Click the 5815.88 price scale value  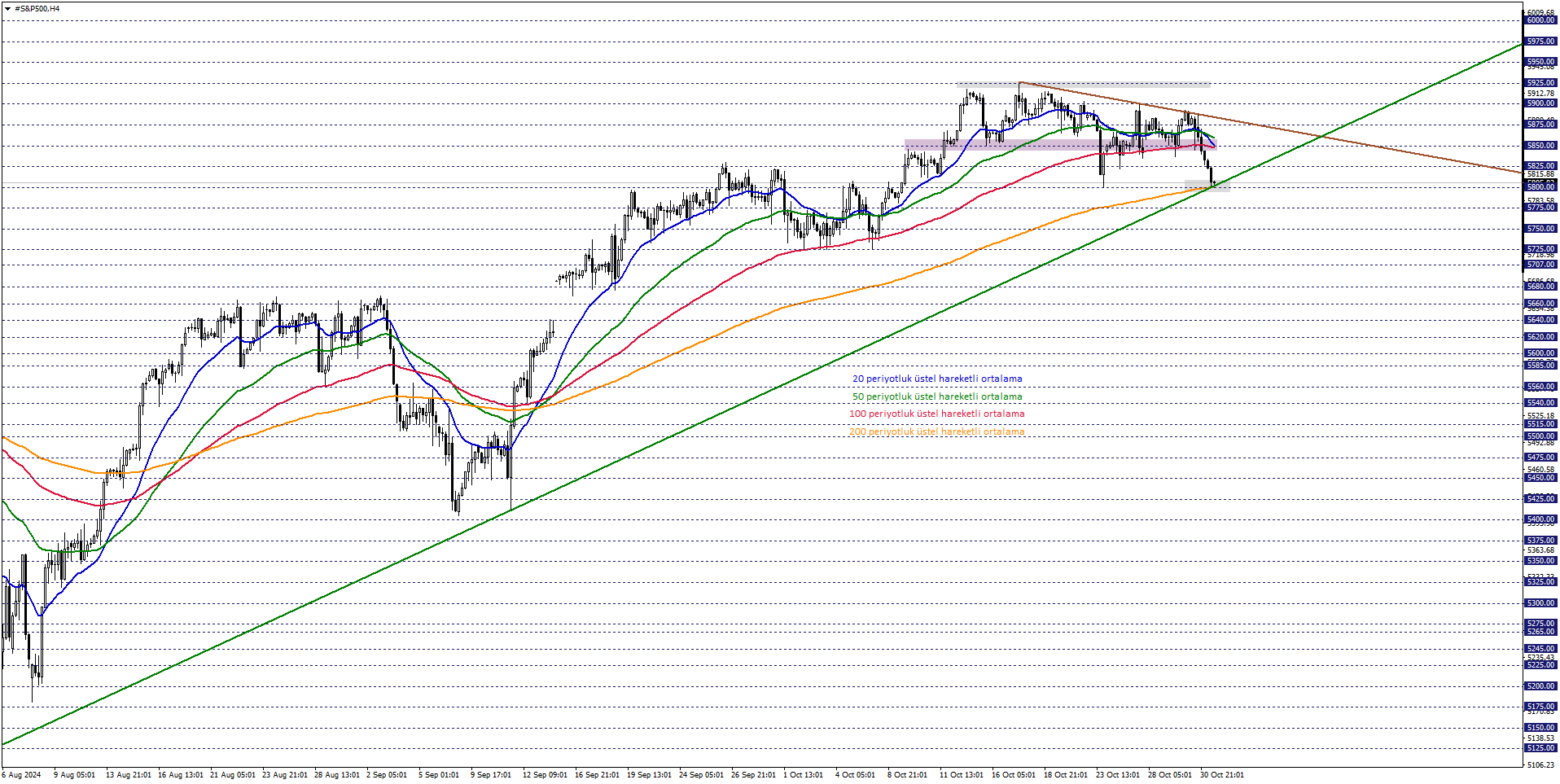[x=1540, y=174]
